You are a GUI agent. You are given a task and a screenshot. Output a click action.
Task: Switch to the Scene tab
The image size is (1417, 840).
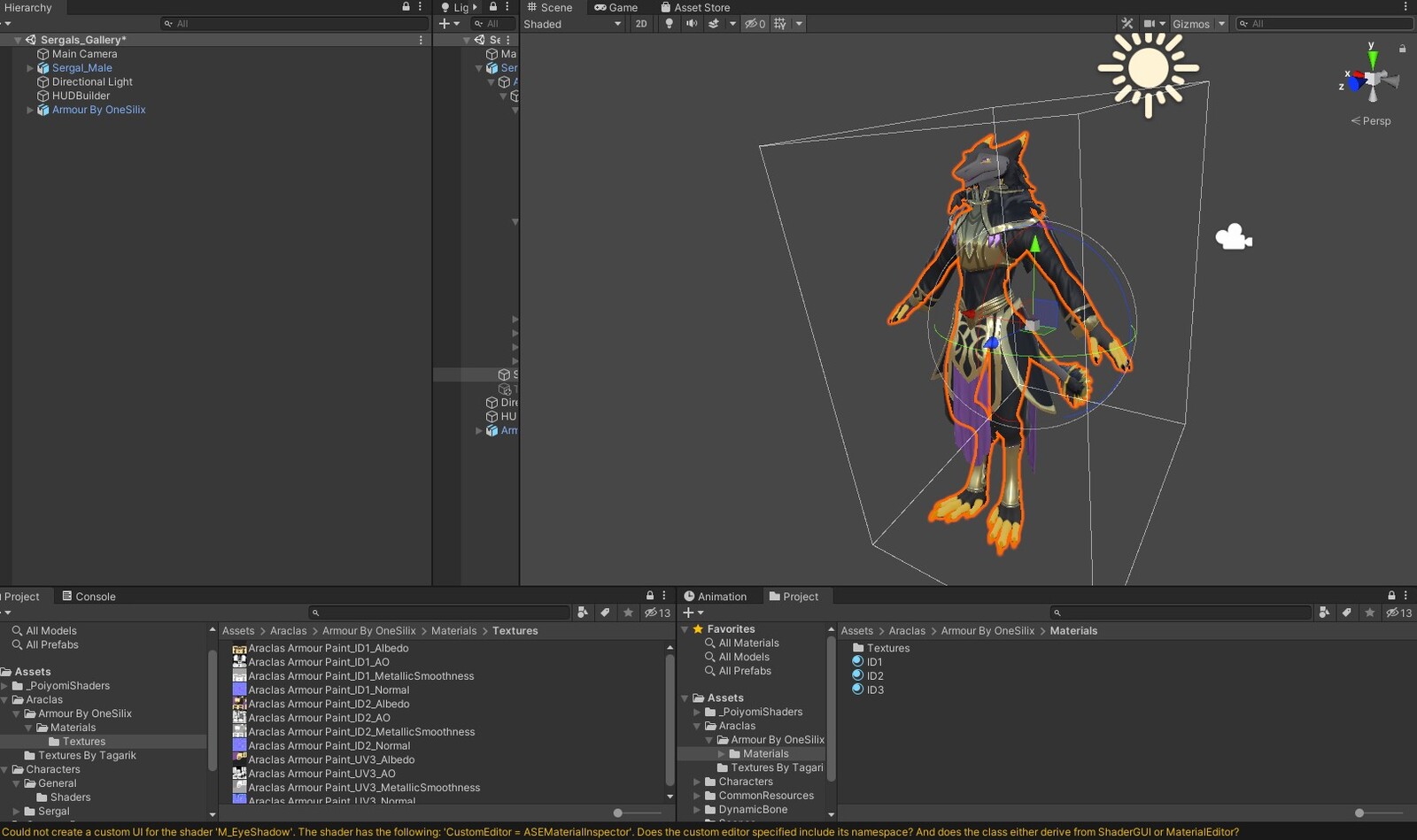[550, 7]
